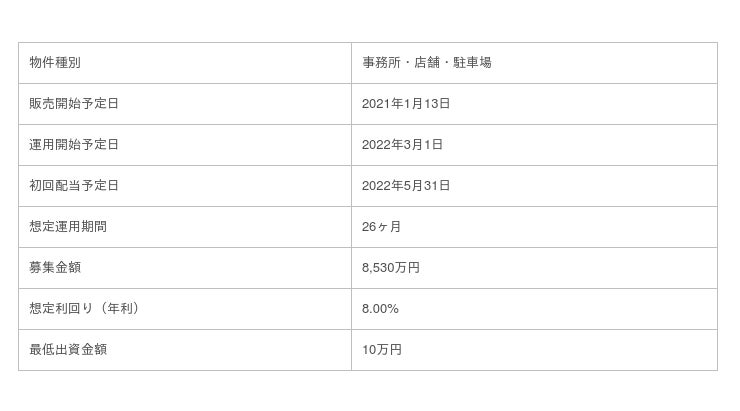Click the 募集金額 label cell

pos(55,268)
